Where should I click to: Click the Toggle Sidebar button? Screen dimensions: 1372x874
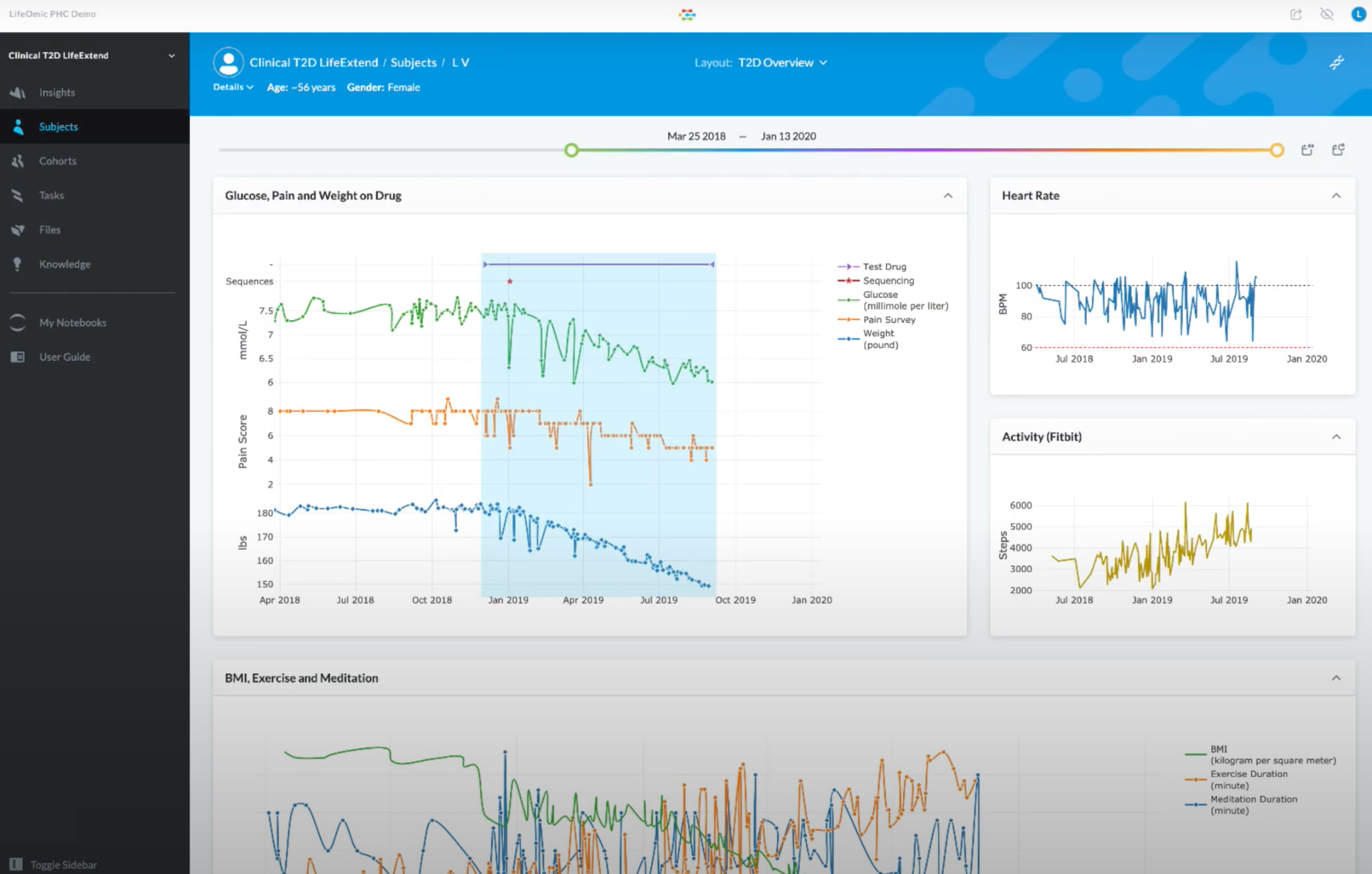point(54,864)
